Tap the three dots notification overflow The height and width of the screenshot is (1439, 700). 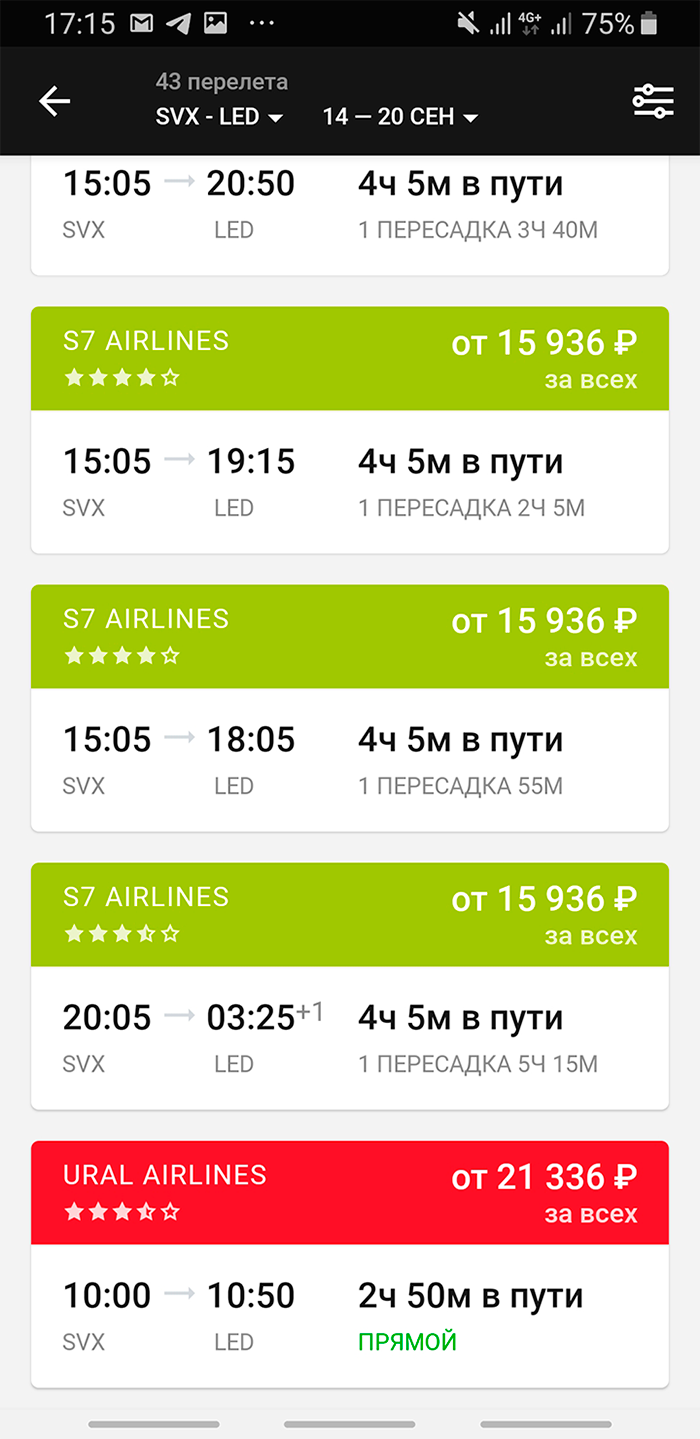261,22
